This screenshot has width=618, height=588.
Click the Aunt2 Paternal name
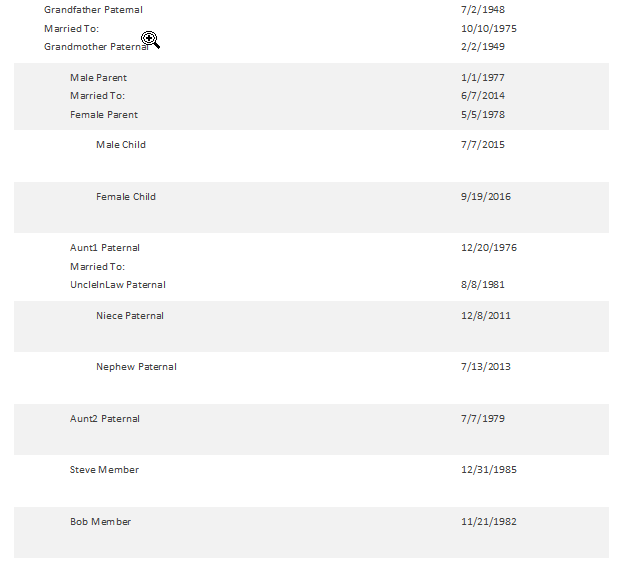pos(105,419)
